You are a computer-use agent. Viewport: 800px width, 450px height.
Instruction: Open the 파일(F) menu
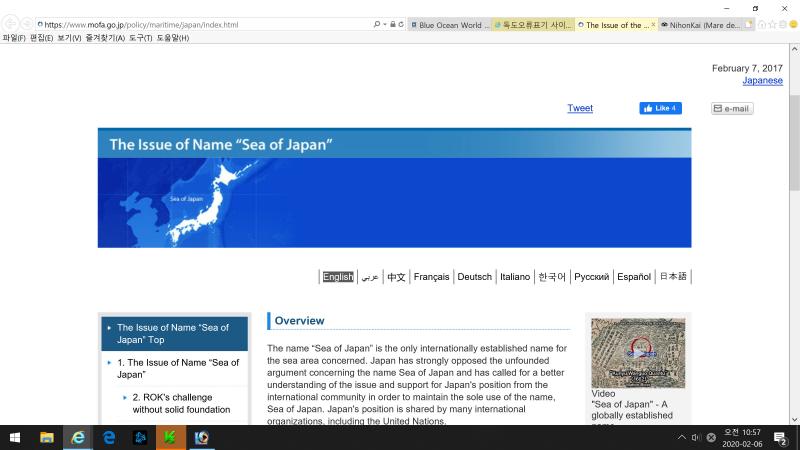click(x=14, y=38)
